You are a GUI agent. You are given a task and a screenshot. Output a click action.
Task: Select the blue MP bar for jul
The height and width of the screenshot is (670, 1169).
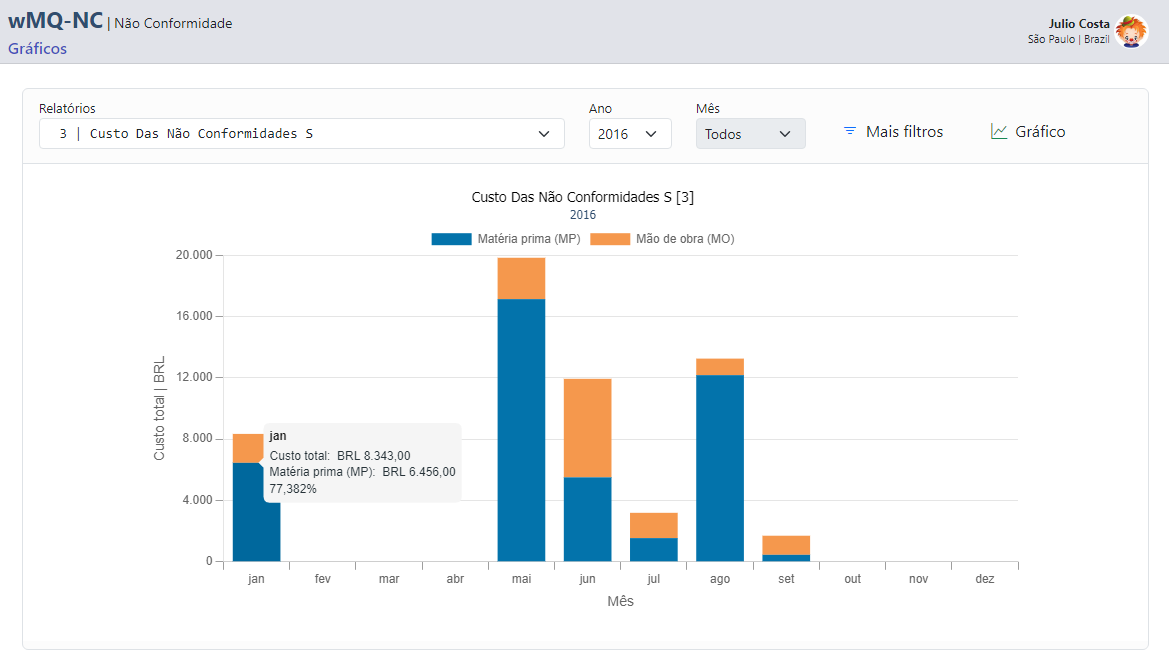[654, 549]
